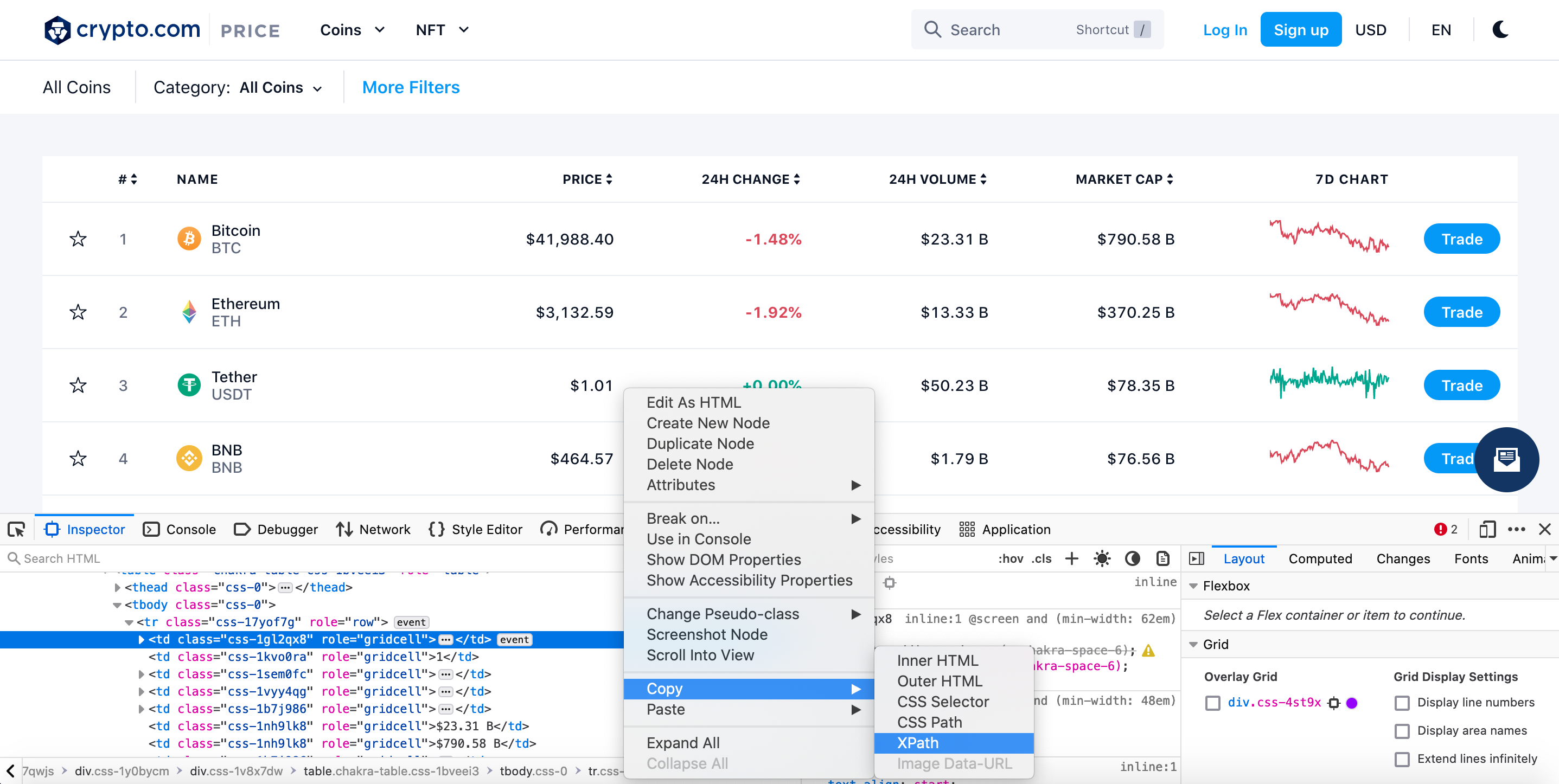This screenshot has width=1559, height=784.
Task: Expand the thead element node
Action: tap(117, 587)
